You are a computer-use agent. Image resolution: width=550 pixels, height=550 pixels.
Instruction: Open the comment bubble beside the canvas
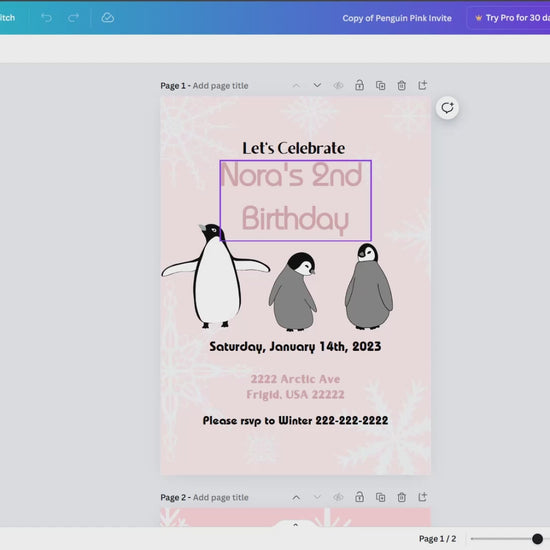click(x=447, y=108)
